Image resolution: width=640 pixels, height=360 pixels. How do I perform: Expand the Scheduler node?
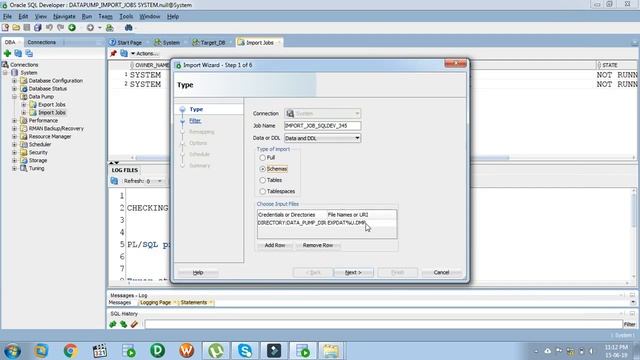pyautogui.click(x=15, y=144)
